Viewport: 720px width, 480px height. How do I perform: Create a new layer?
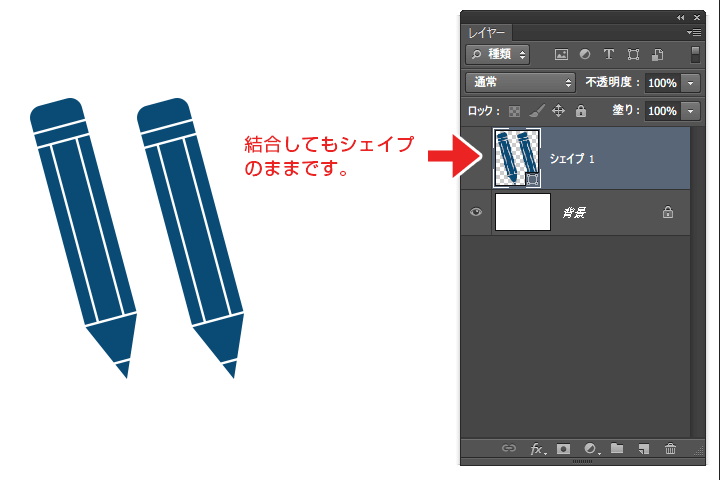coord(644,449)
